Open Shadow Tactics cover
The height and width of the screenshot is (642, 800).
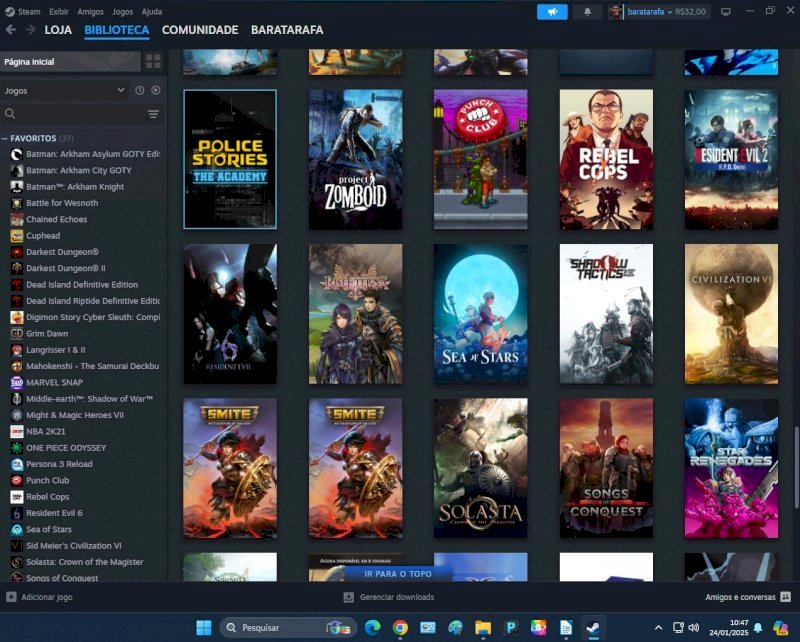[606, 313]
